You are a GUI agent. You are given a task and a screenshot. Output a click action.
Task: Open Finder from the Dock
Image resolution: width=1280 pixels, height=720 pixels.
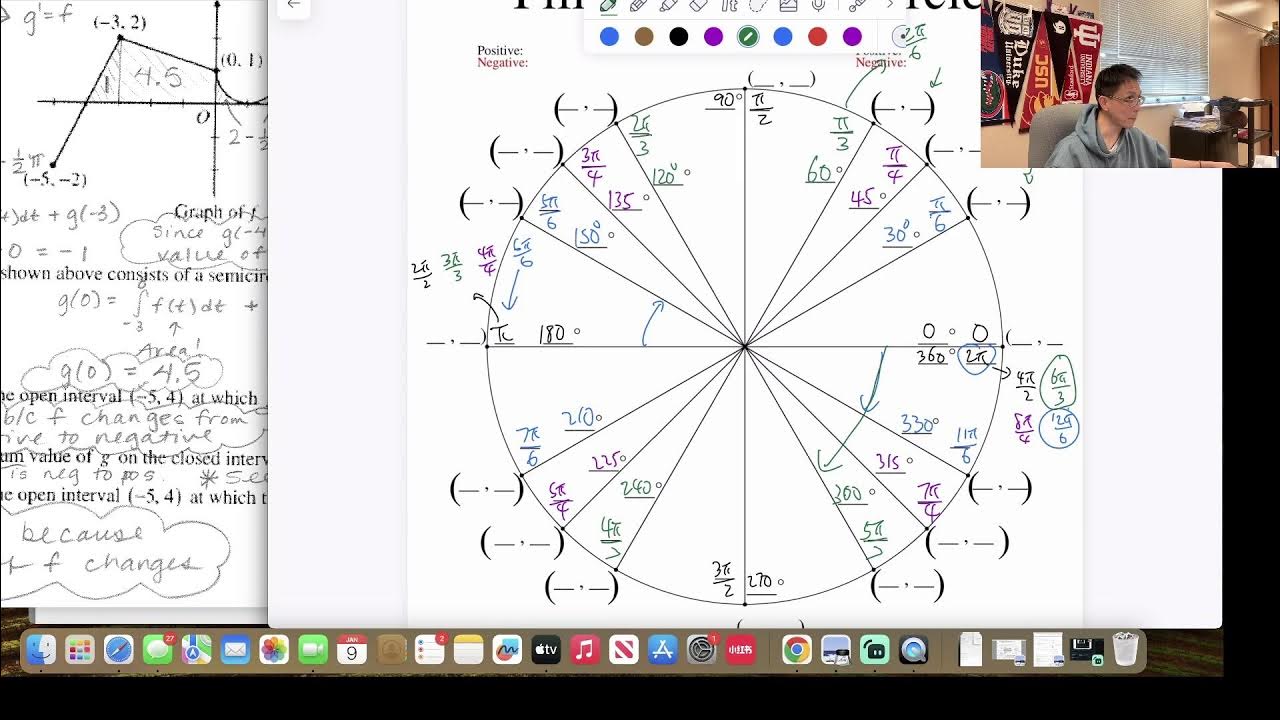41,650
